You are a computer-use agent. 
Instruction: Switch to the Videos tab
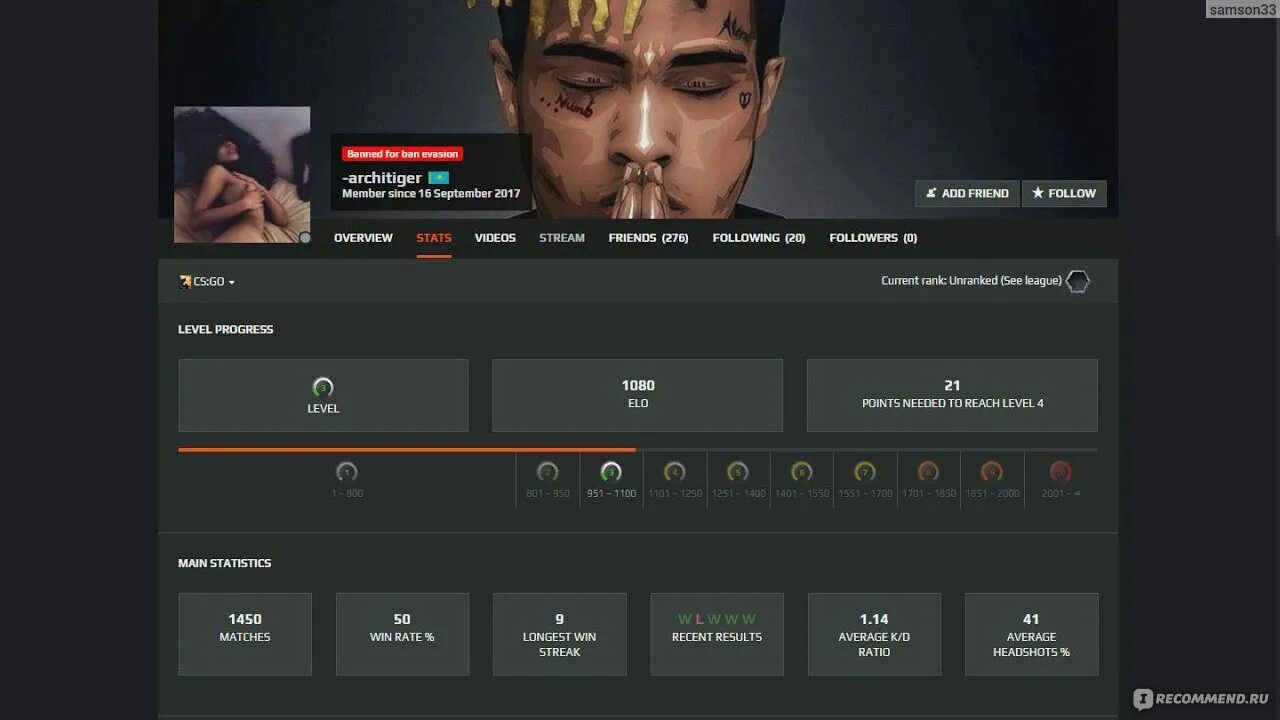click(495, 238)
